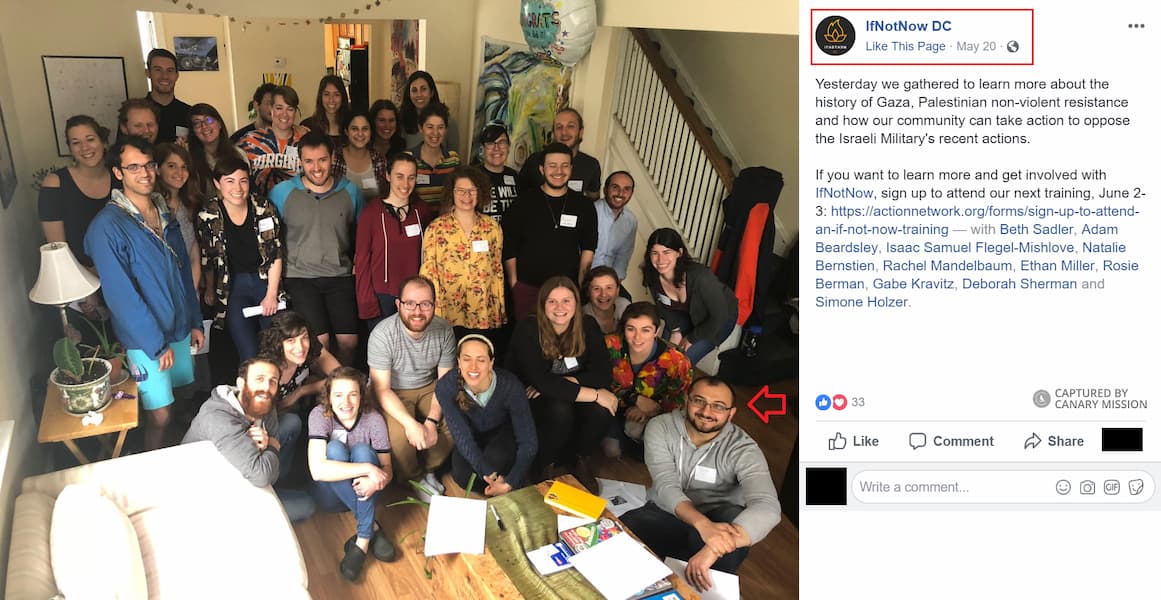Open the post options three-dot menu
The width and height of the screenshot is (1161, 600).
(1136, 26)
